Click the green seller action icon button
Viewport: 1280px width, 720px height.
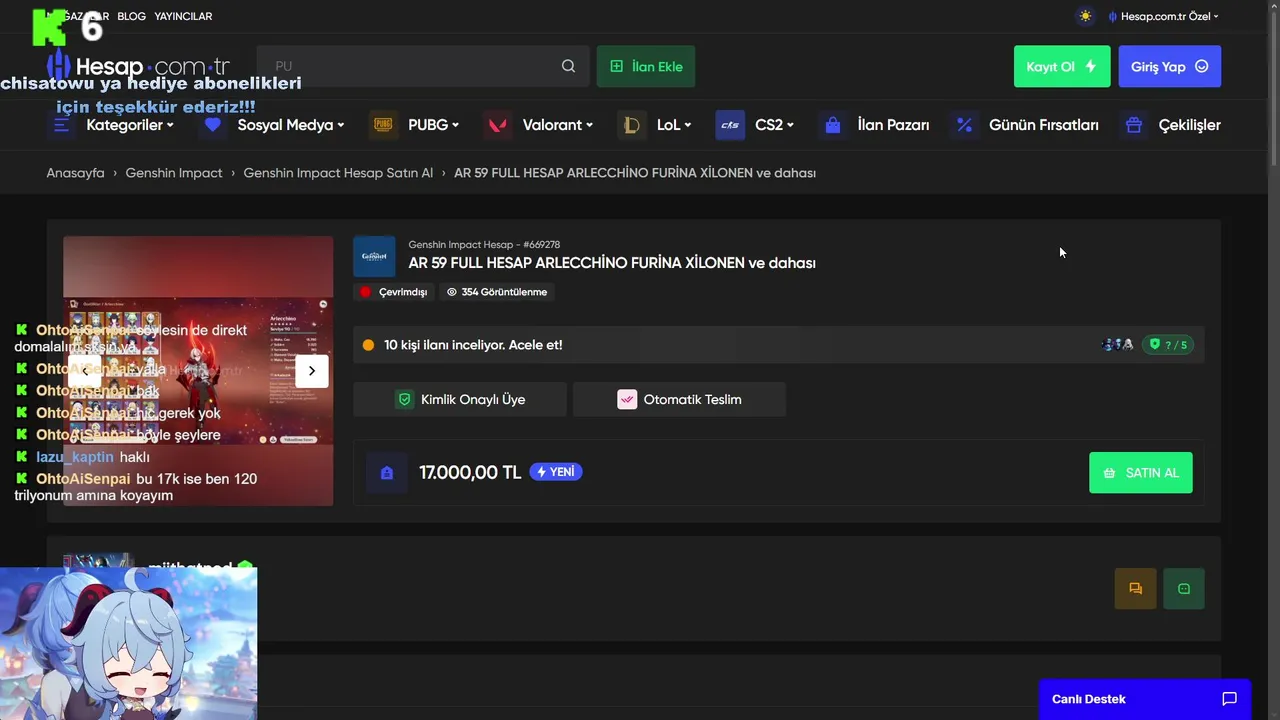[x=1184, y=589]
